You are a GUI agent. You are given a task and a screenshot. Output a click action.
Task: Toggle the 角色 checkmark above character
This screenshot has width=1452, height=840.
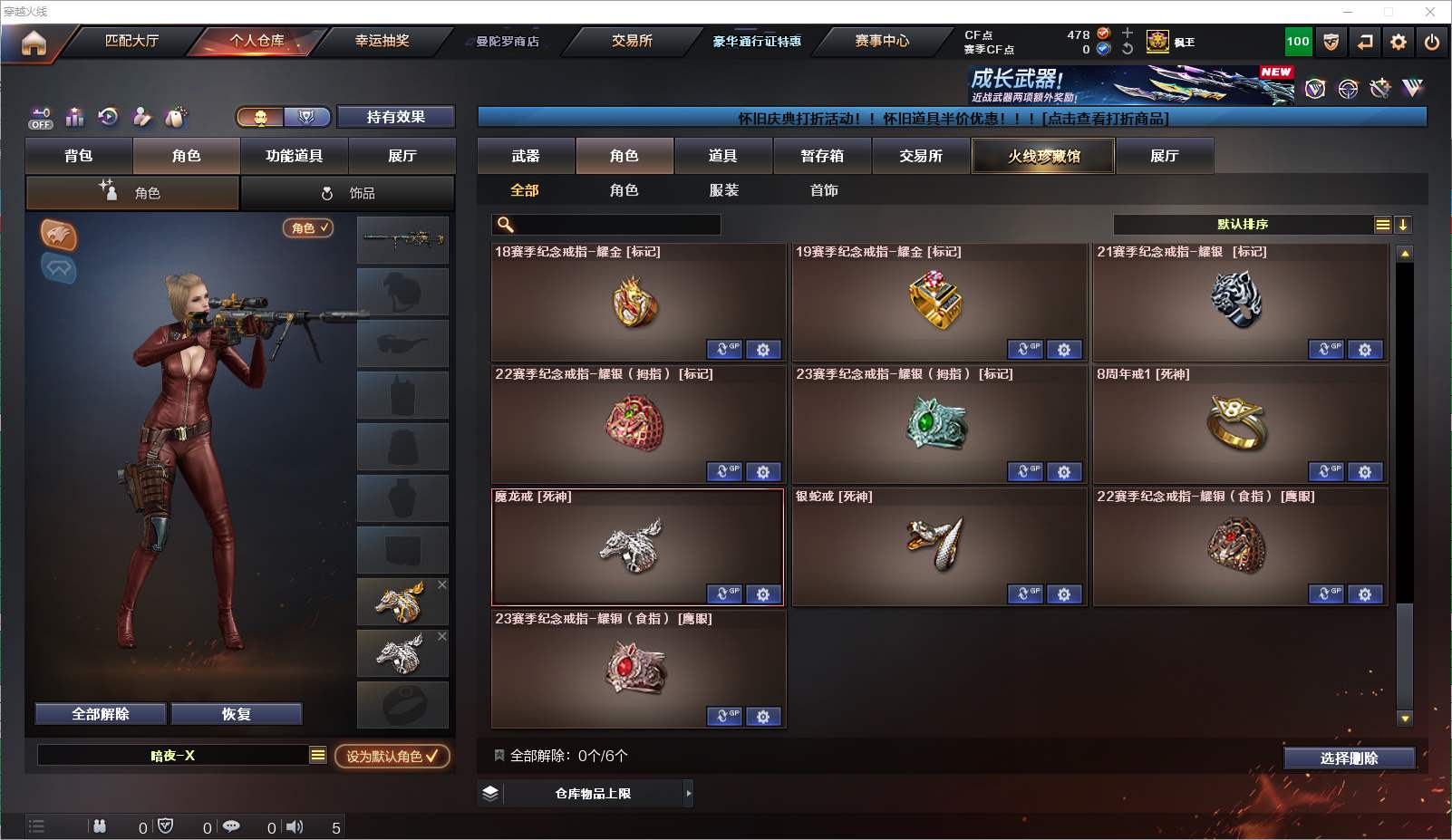point(308,228)
